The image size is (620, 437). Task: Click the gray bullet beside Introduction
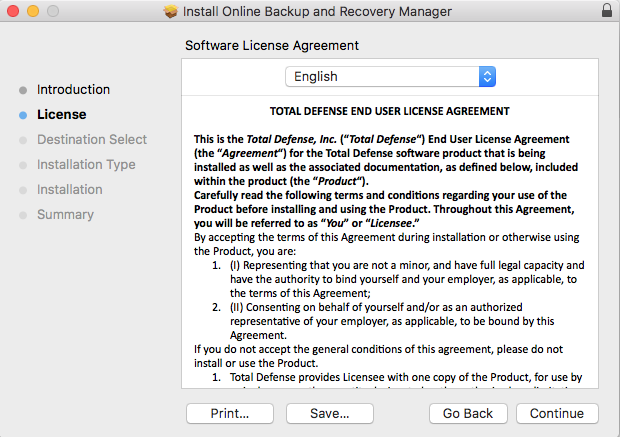click(23, 90)
